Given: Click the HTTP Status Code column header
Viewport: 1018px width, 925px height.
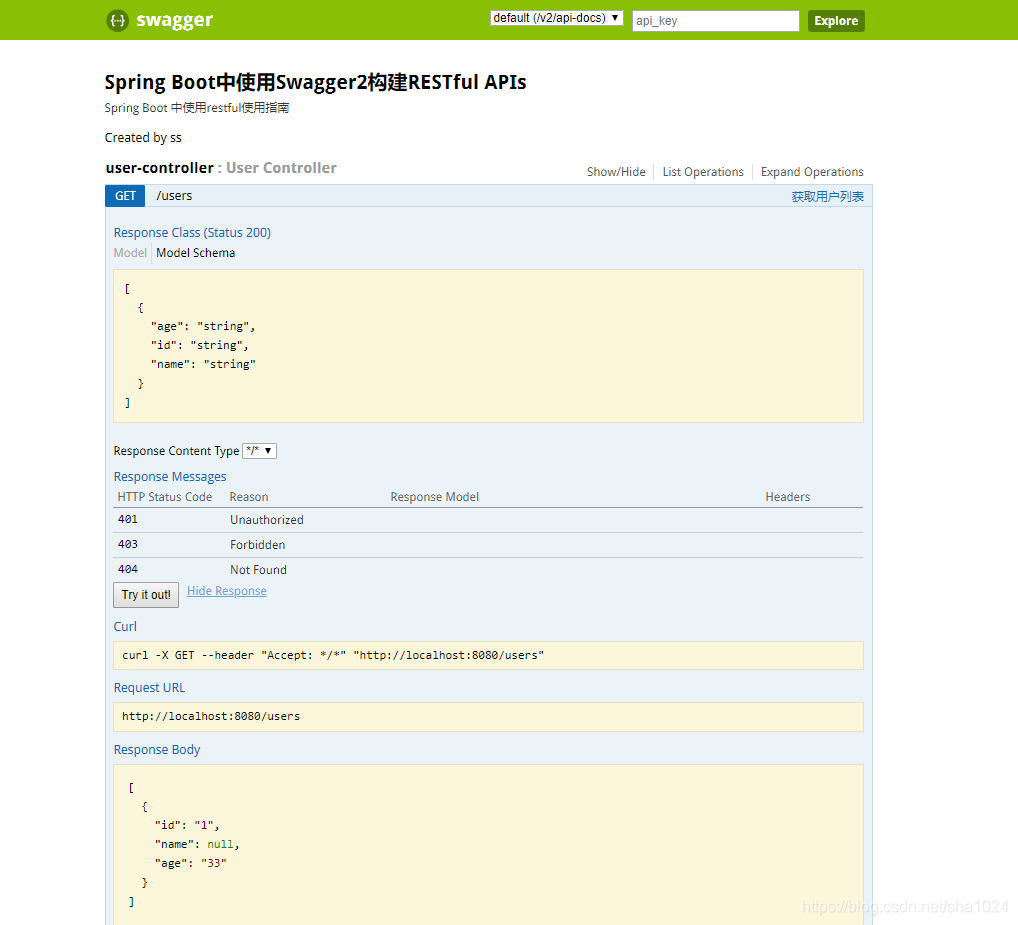Looking at the screenshot, I should [x=165, y=497].
